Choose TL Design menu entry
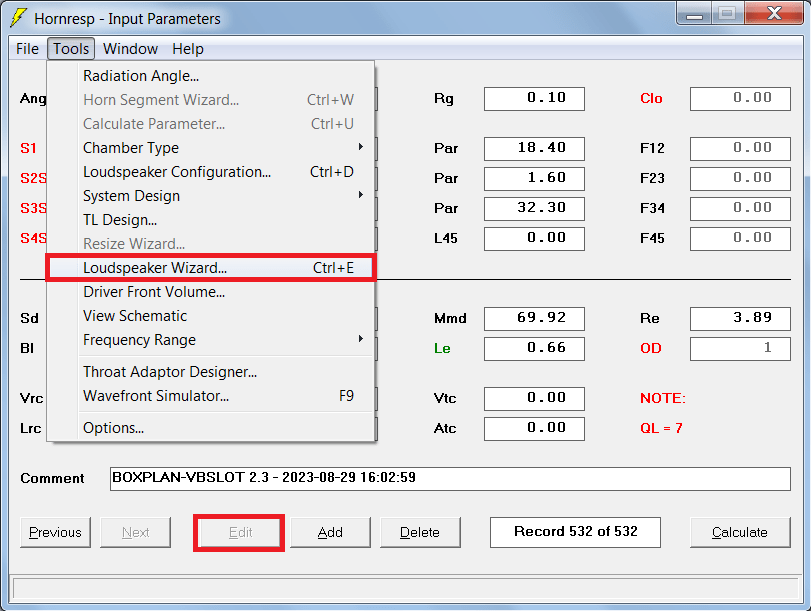The image size is (811, 611). 211,220
